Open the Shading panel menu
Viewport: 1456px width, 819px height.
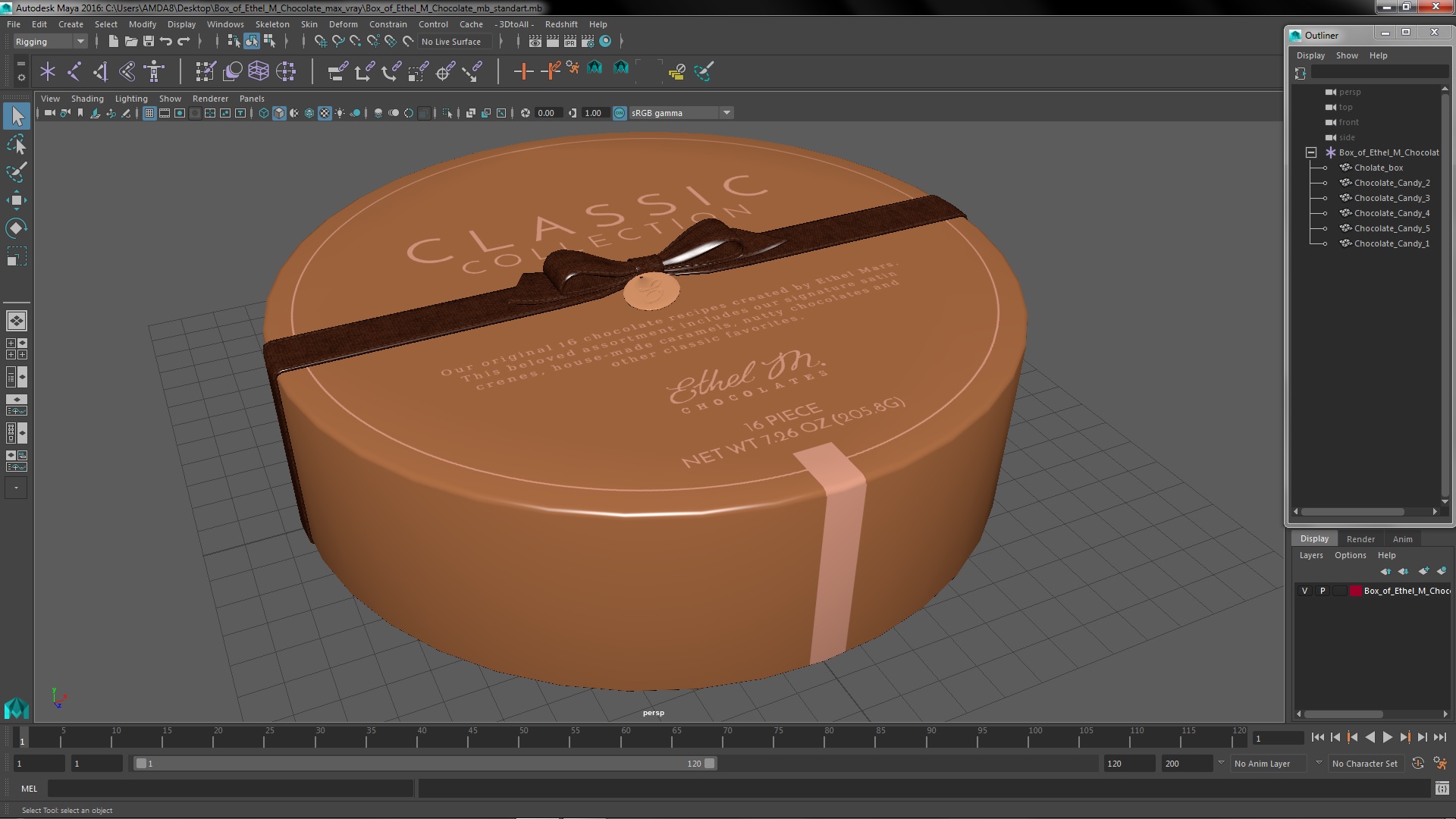coord(87,99)
